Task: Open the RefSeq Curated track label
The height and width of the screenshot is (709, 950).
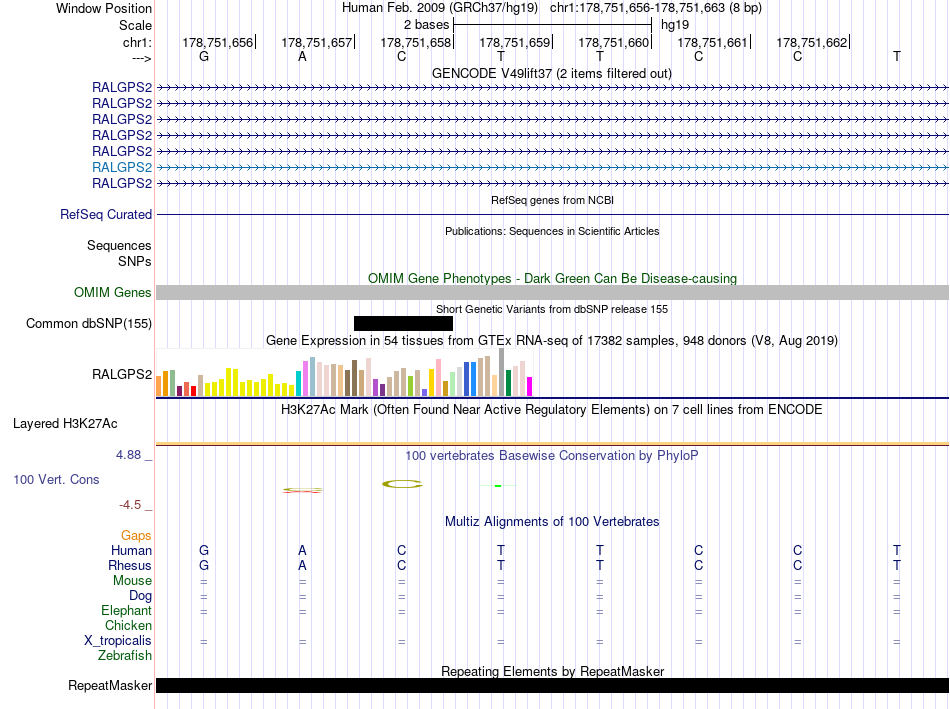Action: tap(106, 215)
